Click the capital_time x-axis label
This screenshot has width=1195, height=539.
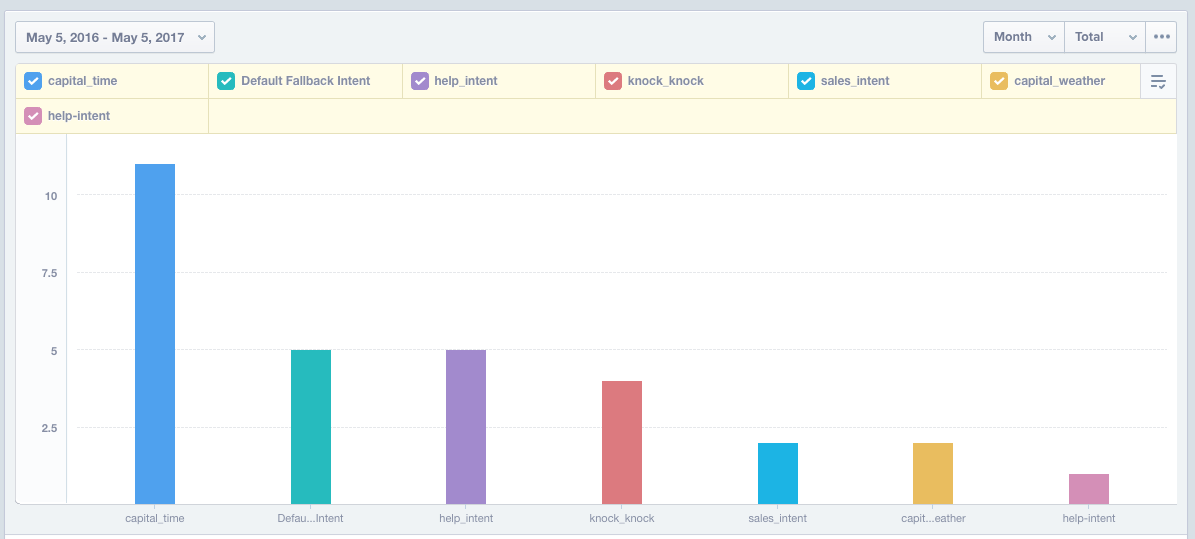(155, 518)
